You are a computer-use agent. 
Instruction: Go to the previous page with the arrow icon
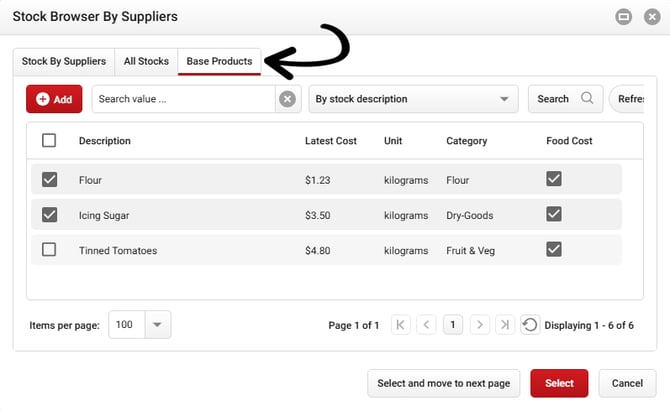tap(426, 325)
